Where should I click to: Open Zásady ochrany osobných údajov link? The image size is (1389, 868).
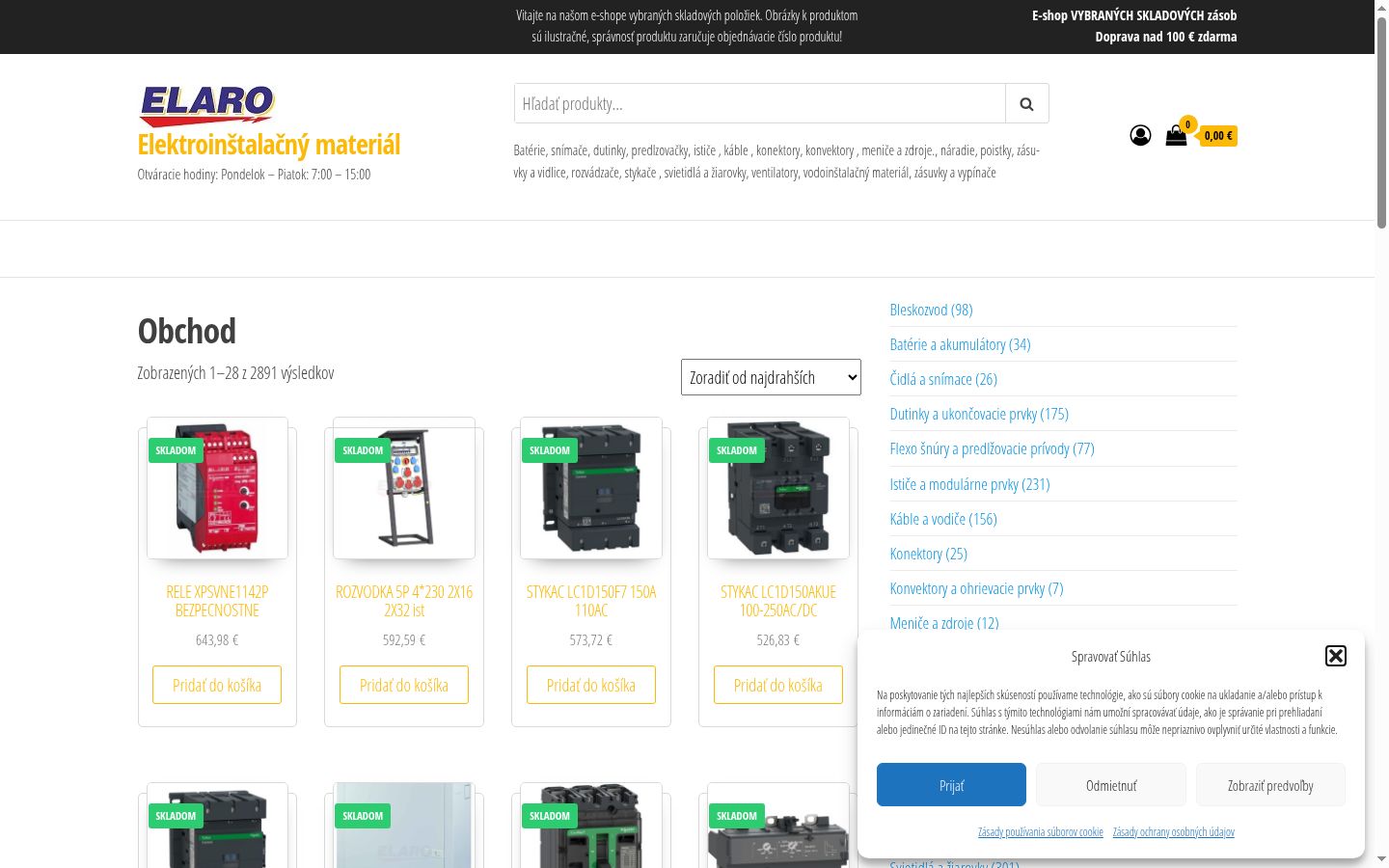1173,831
